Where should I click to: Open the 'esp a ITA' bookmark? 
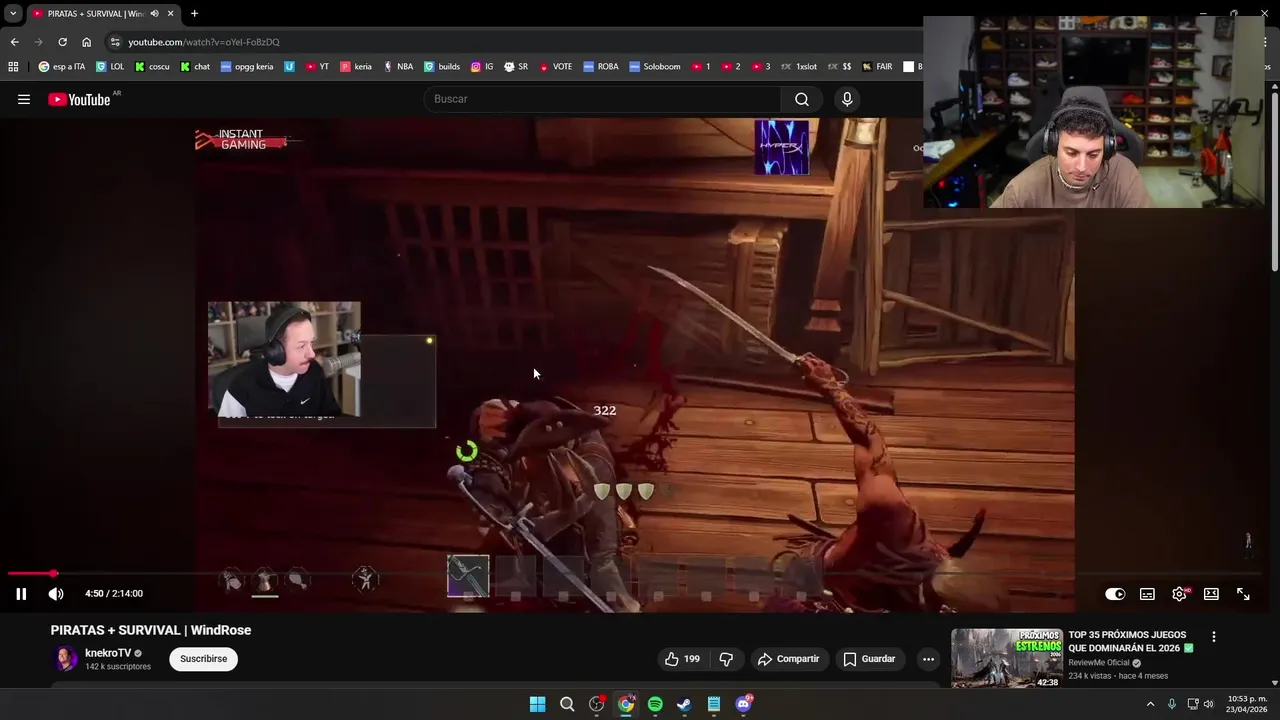pyautogui.click(x=62, y=67)
